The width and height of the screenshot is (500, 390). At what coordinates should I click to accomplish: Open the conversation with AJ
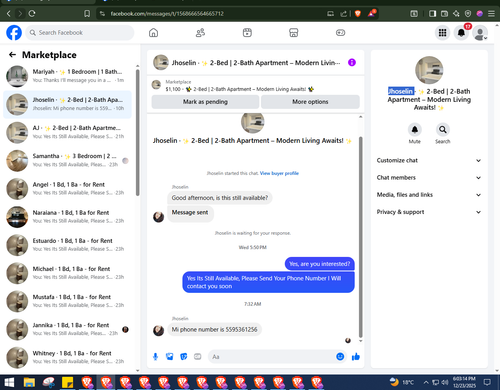(x=67, y=132)
